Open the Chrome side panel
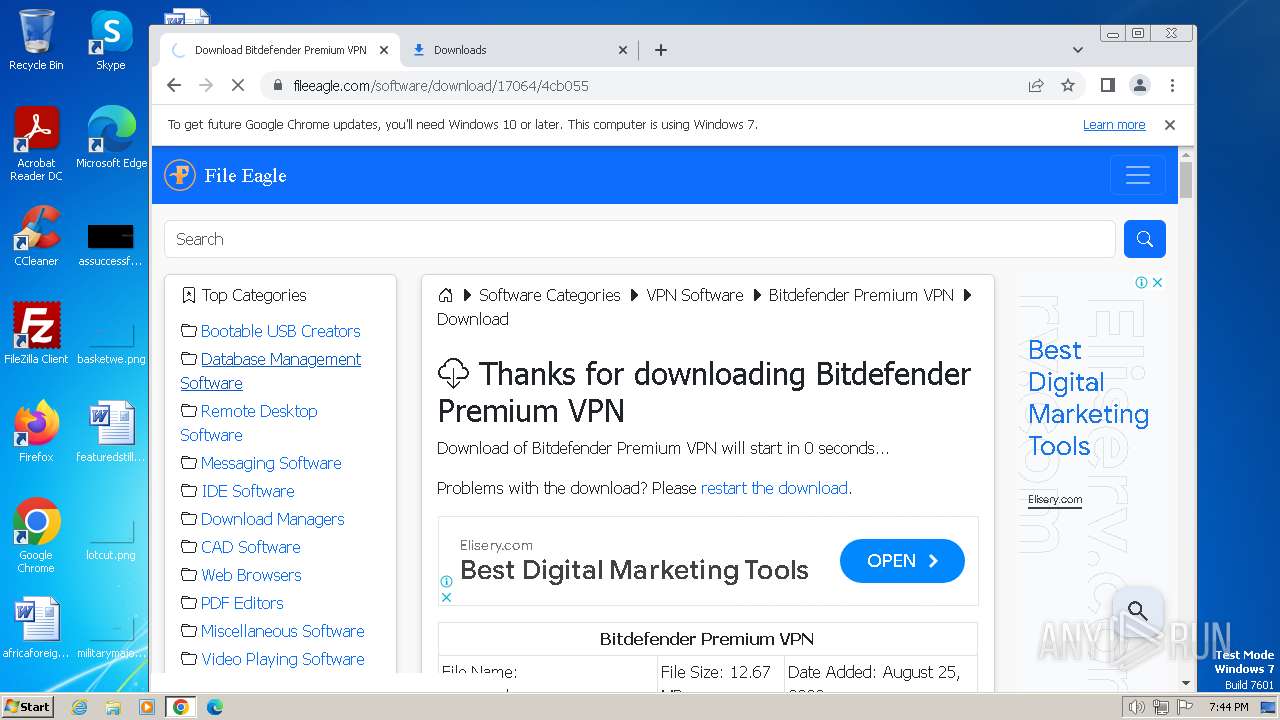Screen dimensions: 1280x720 [x=1107, y=86]
